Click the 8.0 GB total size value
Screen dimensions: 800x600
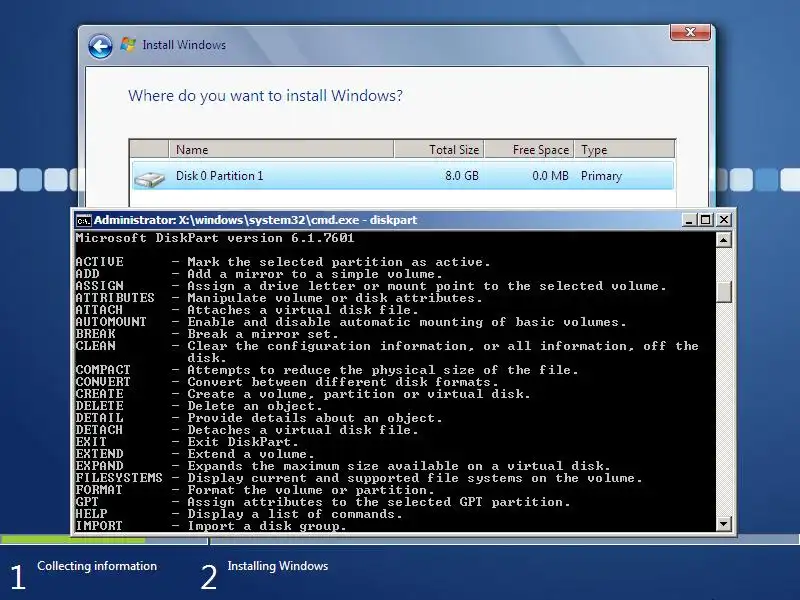(462, 176)
